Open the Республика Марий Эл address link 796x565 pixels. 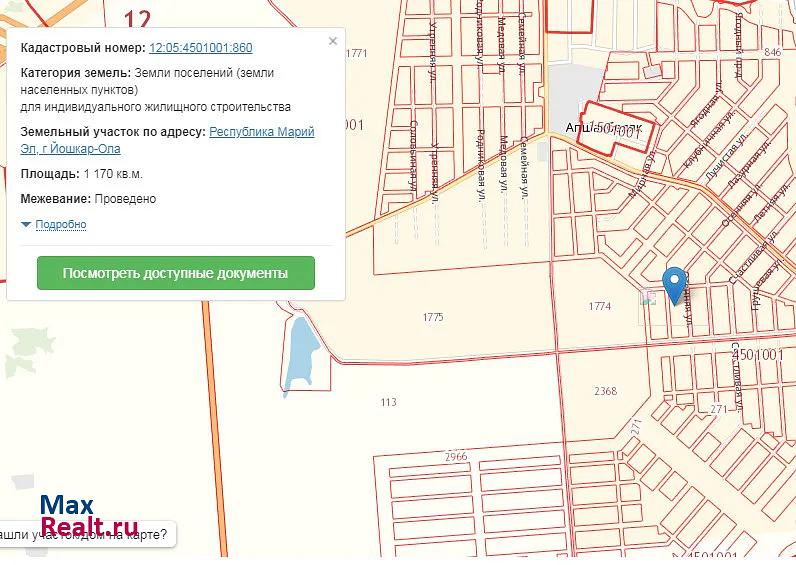tap(261, 132)
